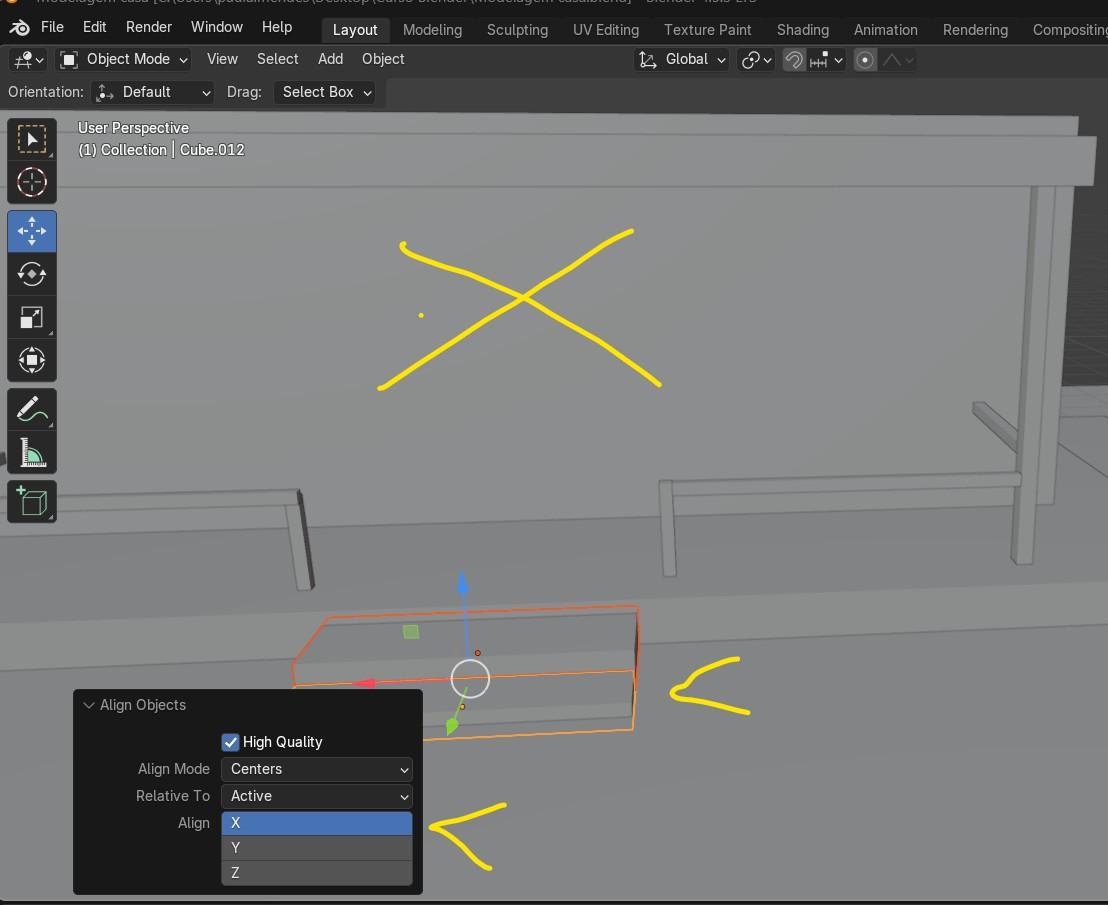Image resolution: width=1108 pixels, height=905 pixels.
Task: Toggle the Z align axis
Action: pyautogui.click(x=317, y=873)
